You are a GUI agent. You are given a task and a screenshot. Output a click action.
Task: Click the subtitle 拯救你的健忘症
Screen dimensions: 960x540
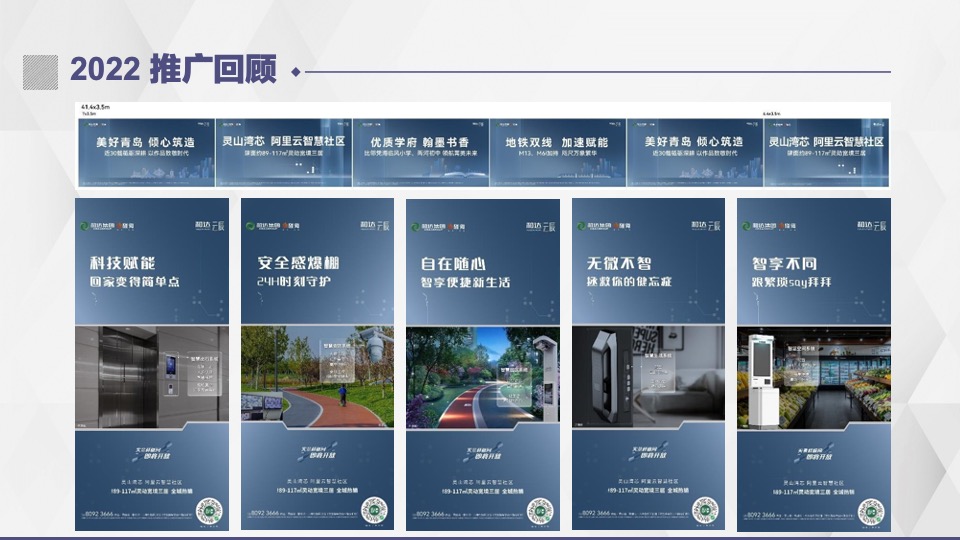[629, 282]
